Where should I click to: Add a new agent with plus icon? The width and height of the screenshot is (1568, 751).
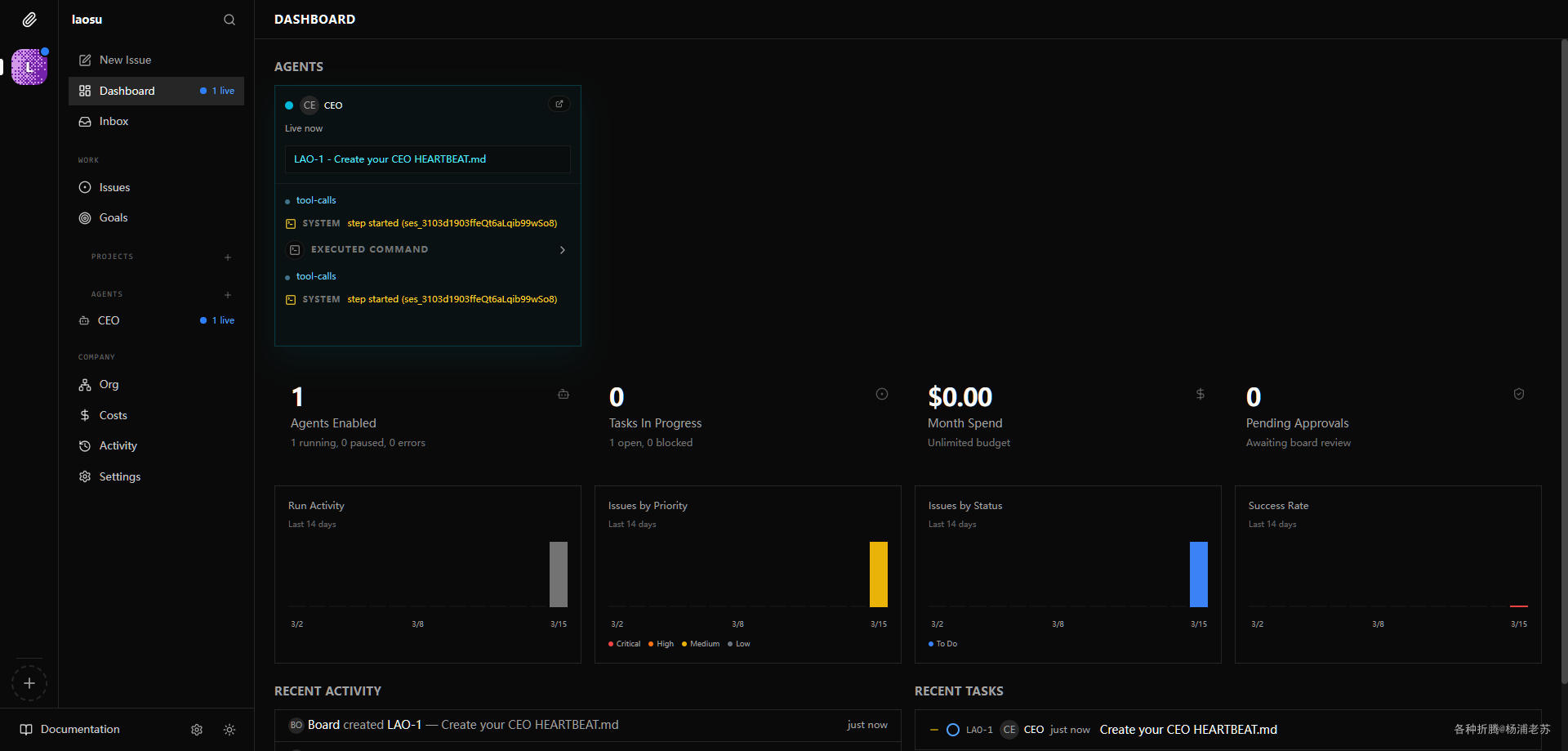228,295
